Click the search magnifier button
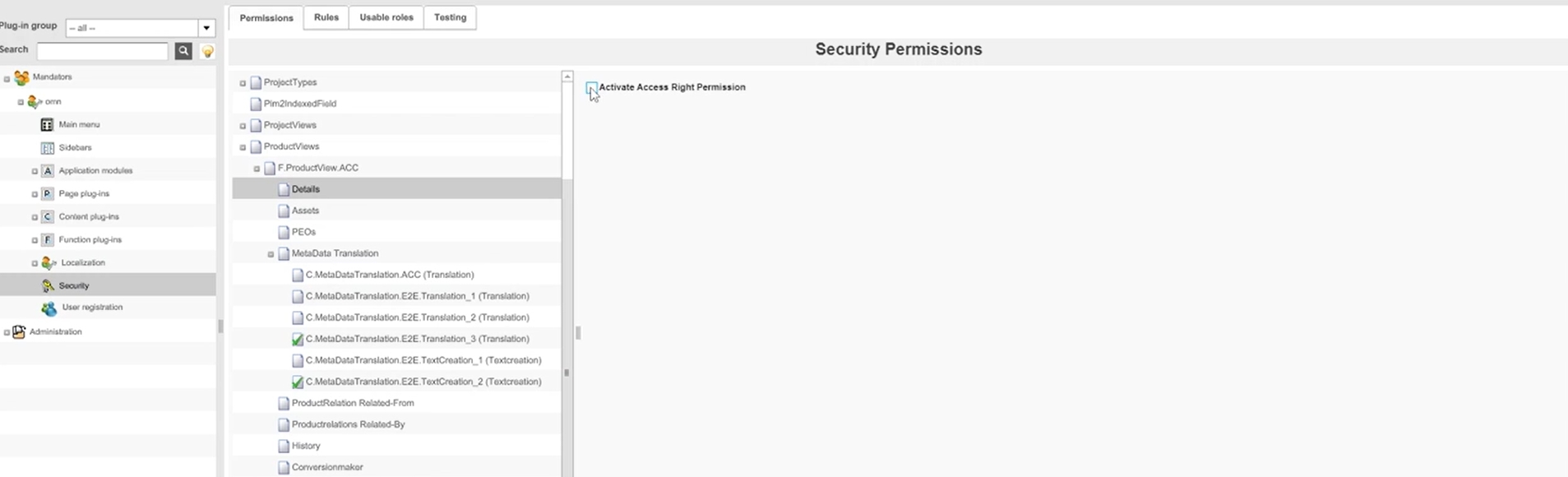Viewport: 1568px width, 477px height. pos(183,51)
